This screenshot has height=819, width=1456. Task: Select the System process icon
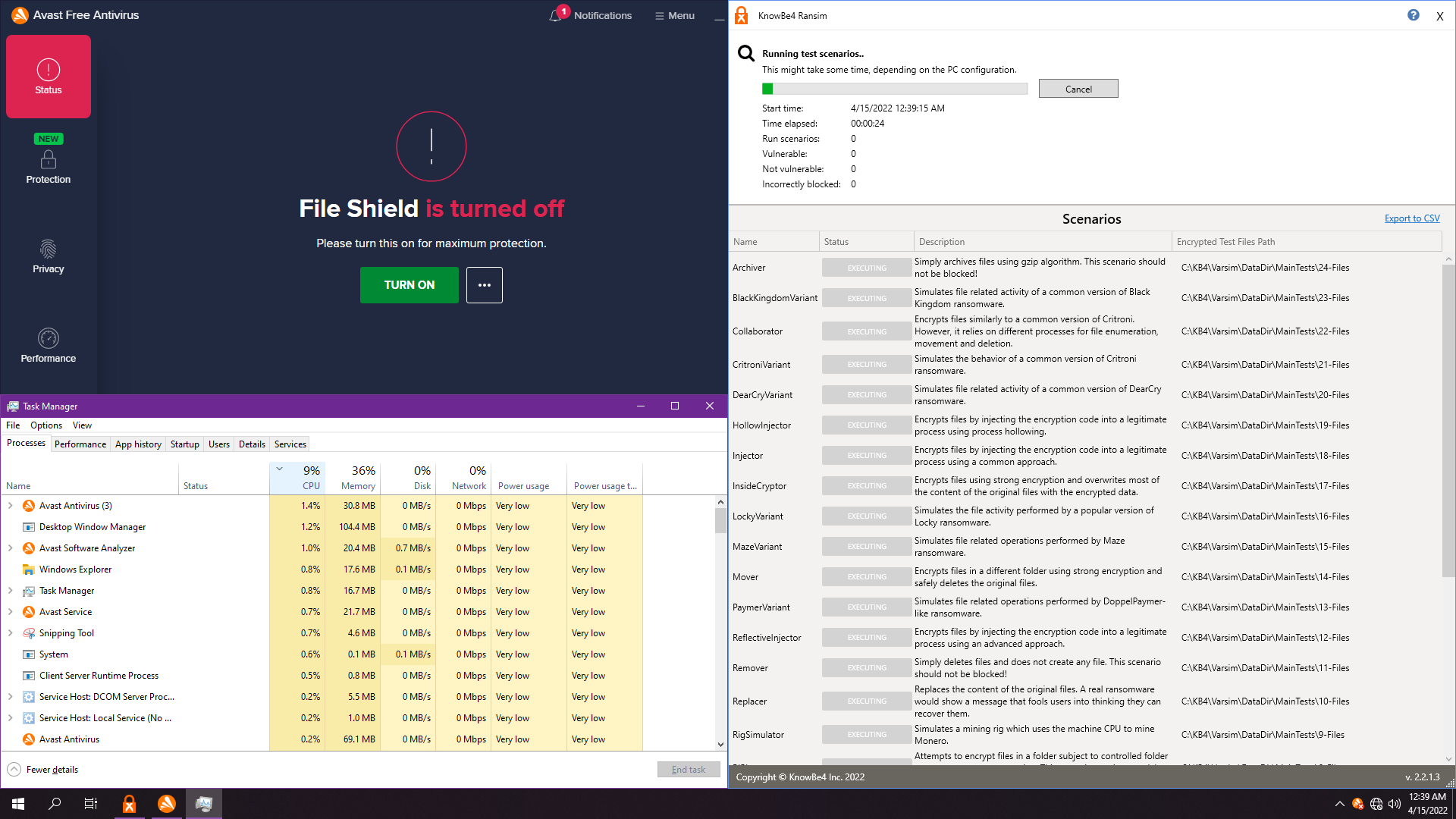click(x=29, y=654)
